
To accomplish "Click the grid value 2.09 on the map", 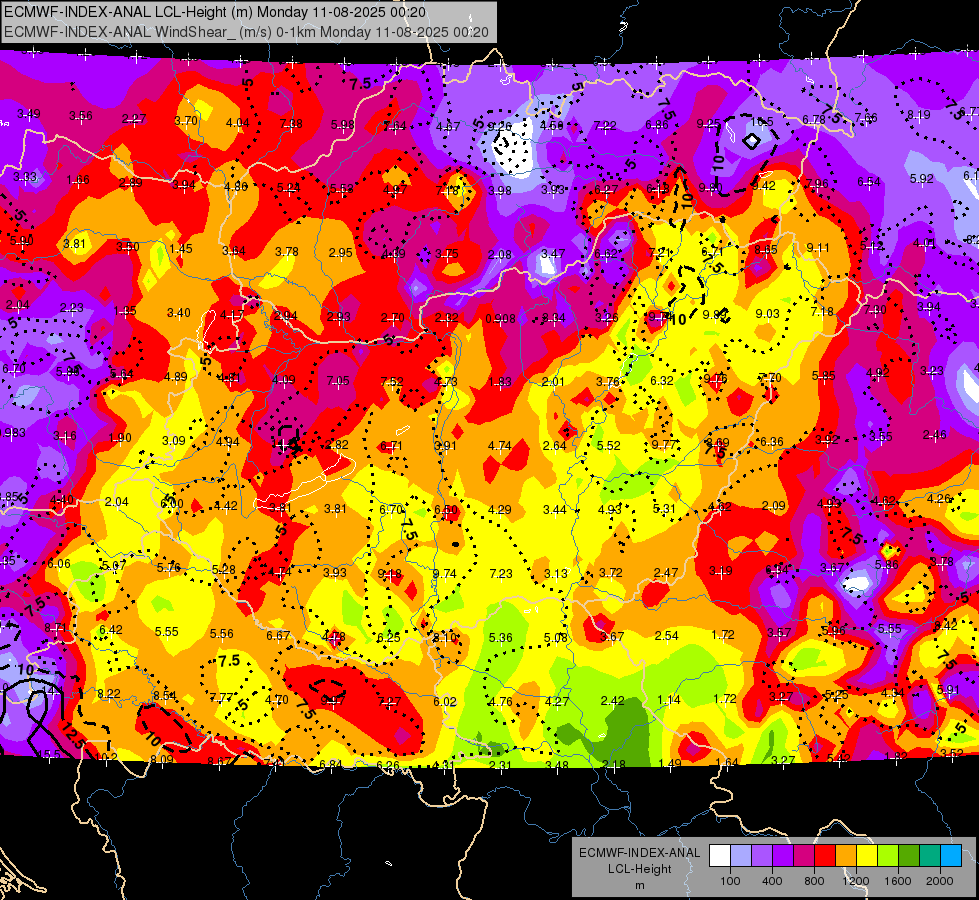I will pos(774,505).
